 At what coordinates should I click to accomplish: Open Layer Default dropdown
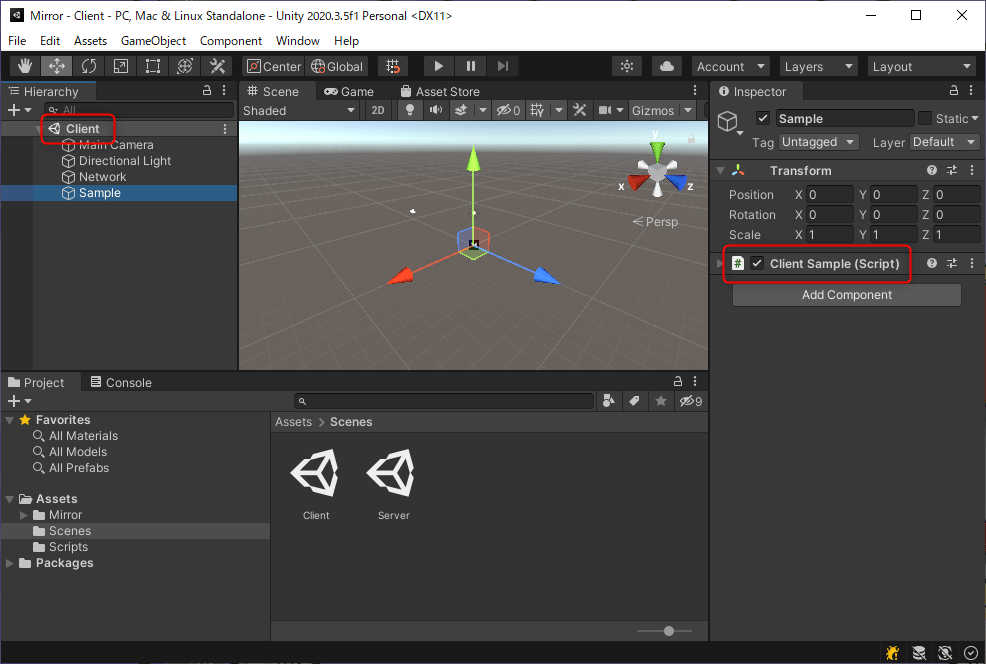[944, 142]
